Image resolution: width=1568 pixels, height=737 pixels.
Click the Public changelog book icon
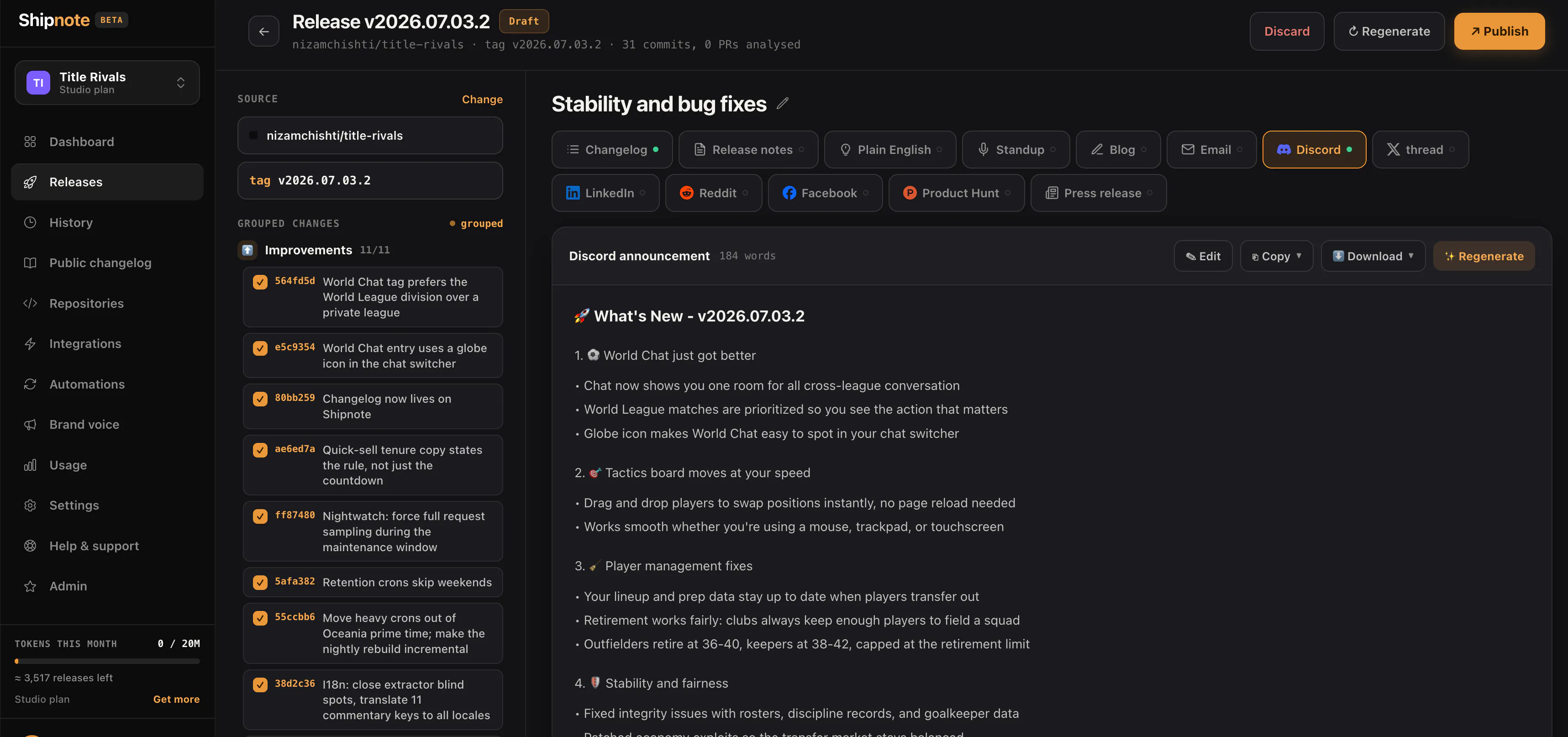point(30,263)
